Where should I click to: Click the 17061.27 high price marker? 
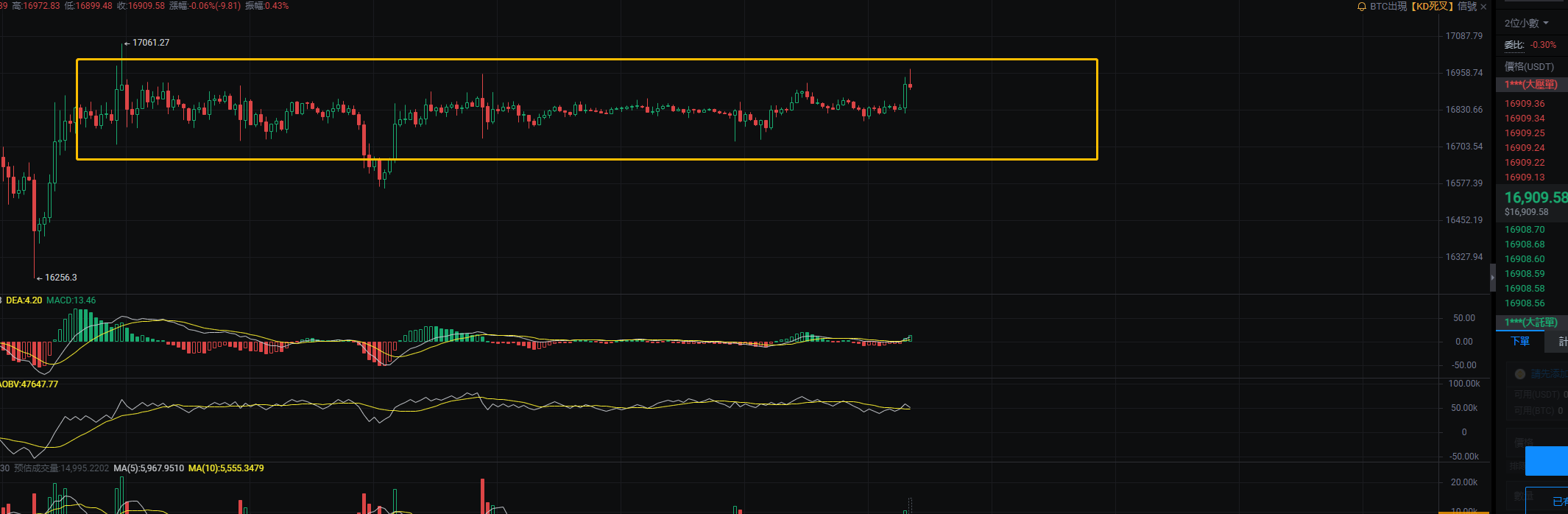point(150,43)
